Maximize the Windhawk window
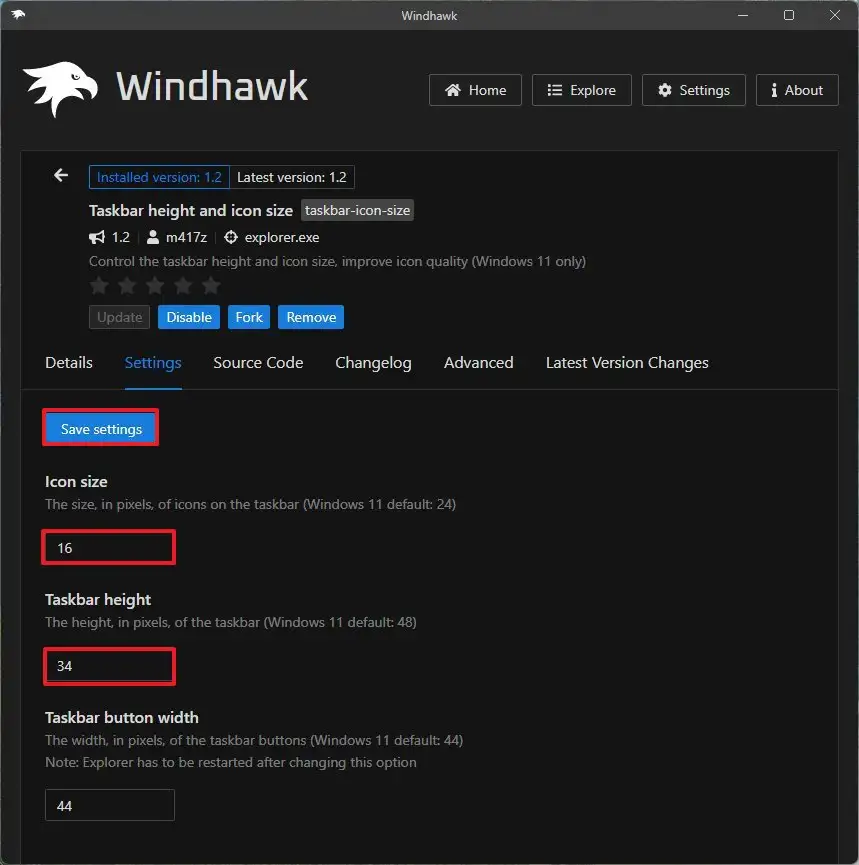The width and height of the screenshot is (859, 865). tap(789, 15)
